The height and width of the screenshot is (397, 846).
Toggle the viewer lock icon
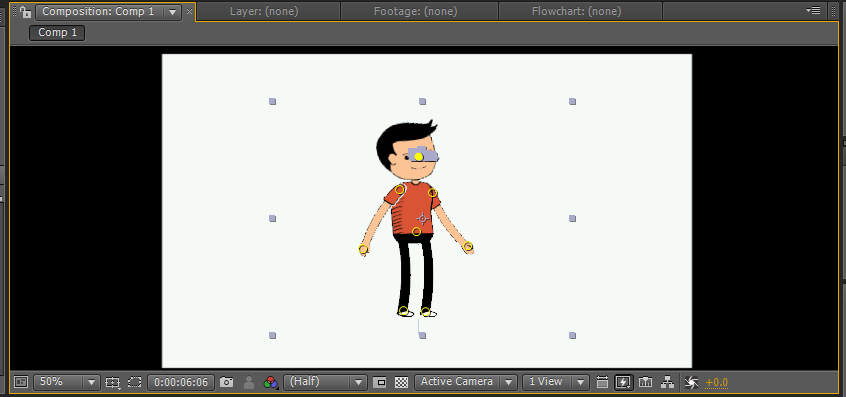tap(25, 12)
